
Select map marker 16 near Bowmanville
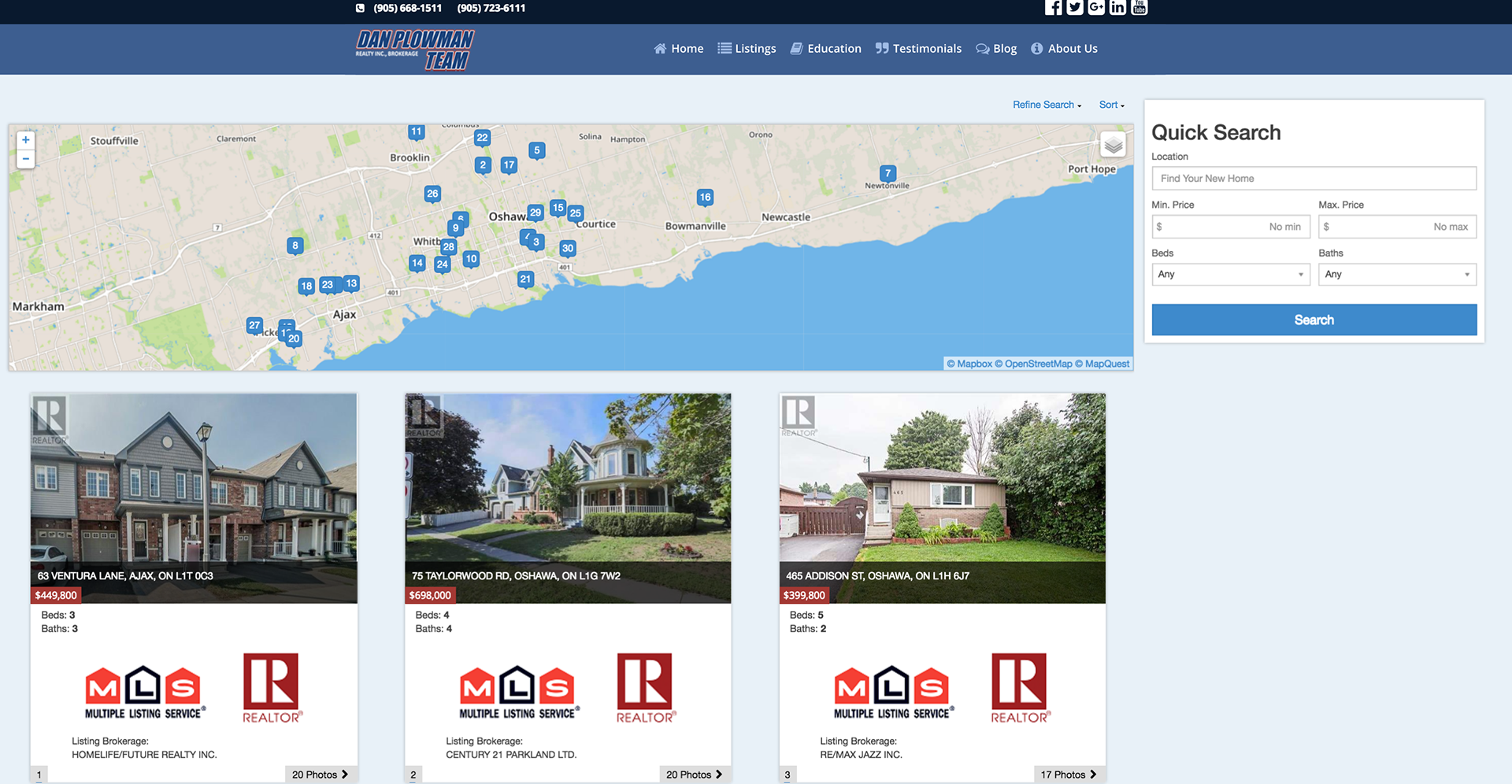point(705,198)
